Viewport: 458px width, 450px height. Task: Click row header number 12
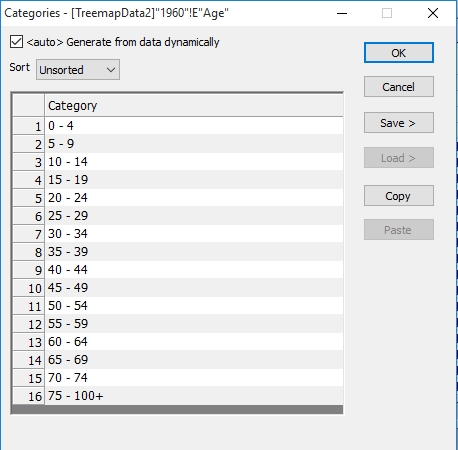click(29, 324)
